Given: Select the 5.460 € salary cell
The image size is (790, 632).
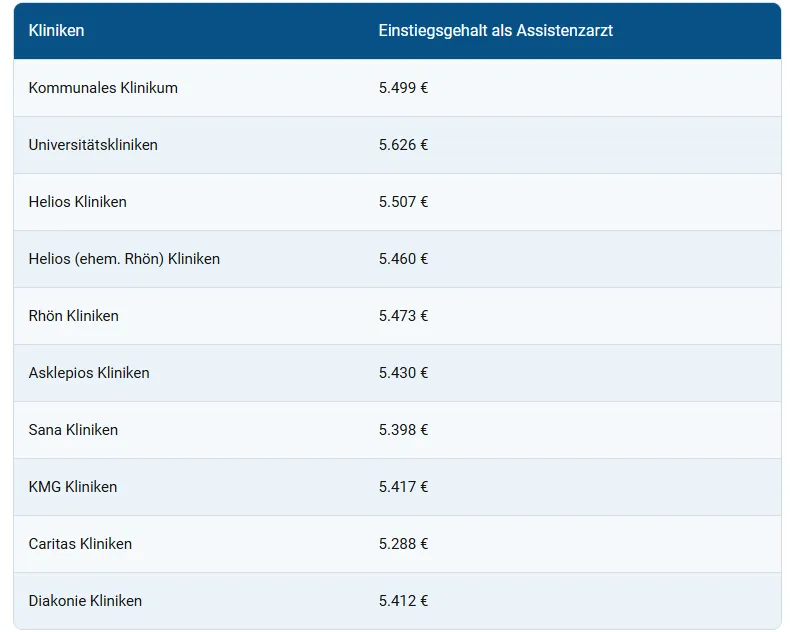Looking at the screenshot, I should click(x=403, y=259).
